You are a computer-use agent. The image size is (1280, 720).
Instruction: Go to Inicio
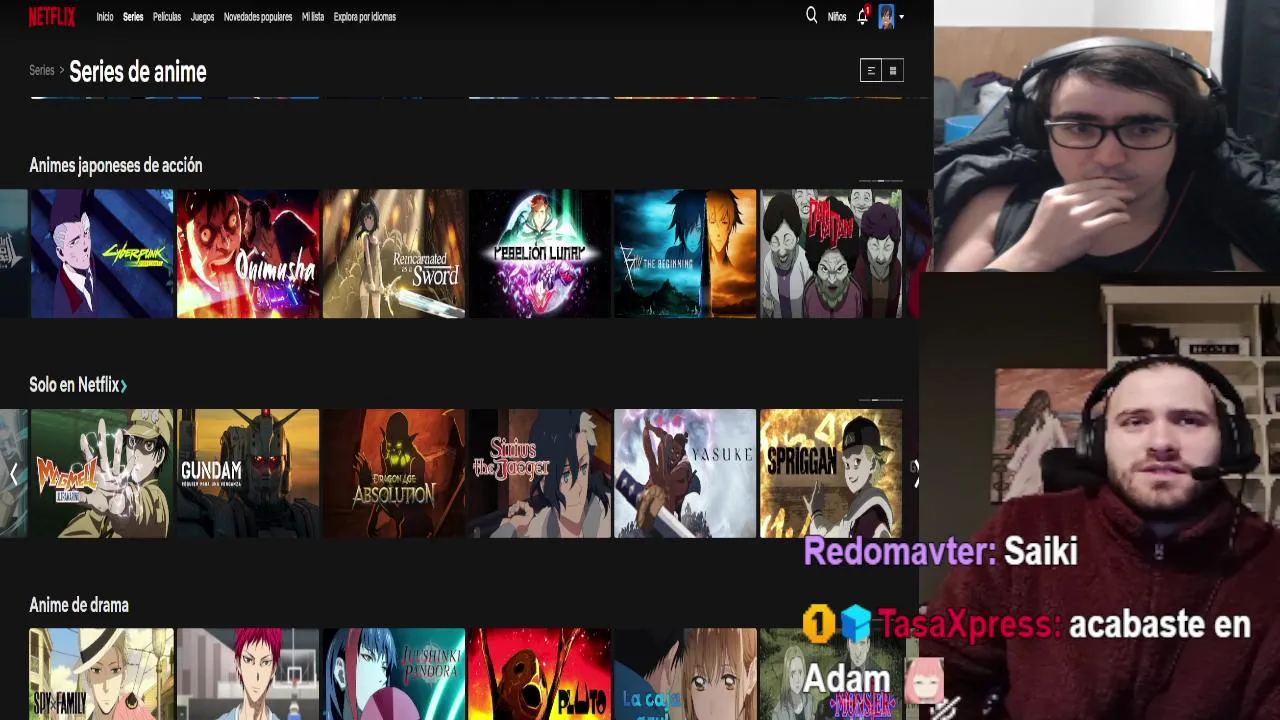pyautogui.click(x=105, y=17)
